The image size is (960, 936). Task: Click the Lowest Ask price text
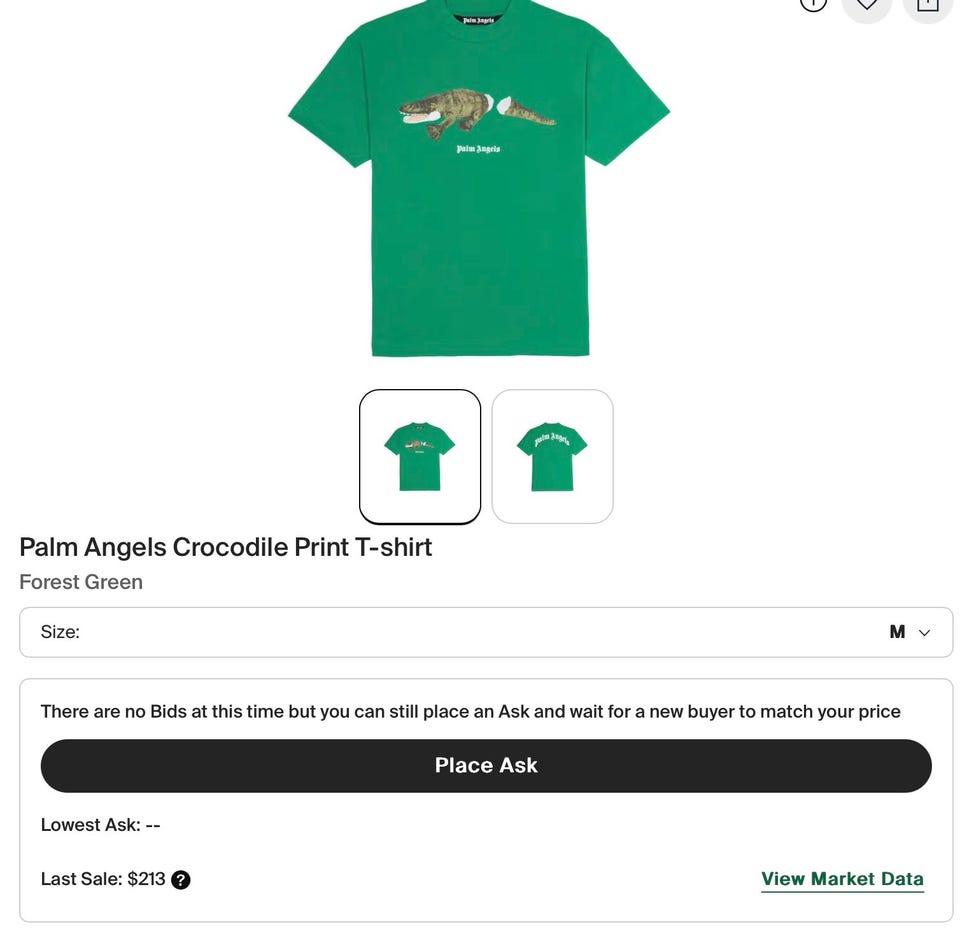(100, 825)
